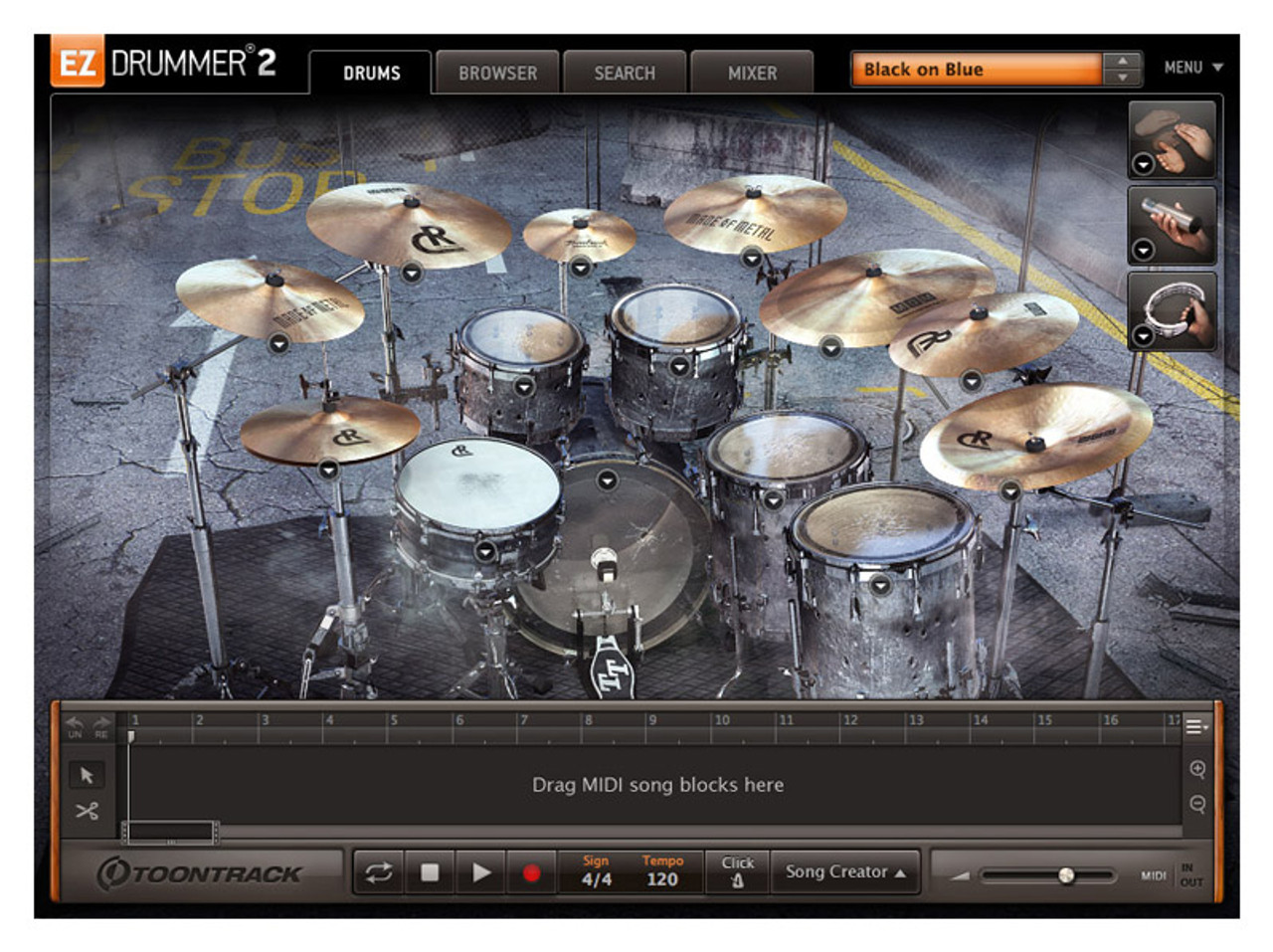
Task: Expand the Song Creator panel
Action: coord(845,871)
